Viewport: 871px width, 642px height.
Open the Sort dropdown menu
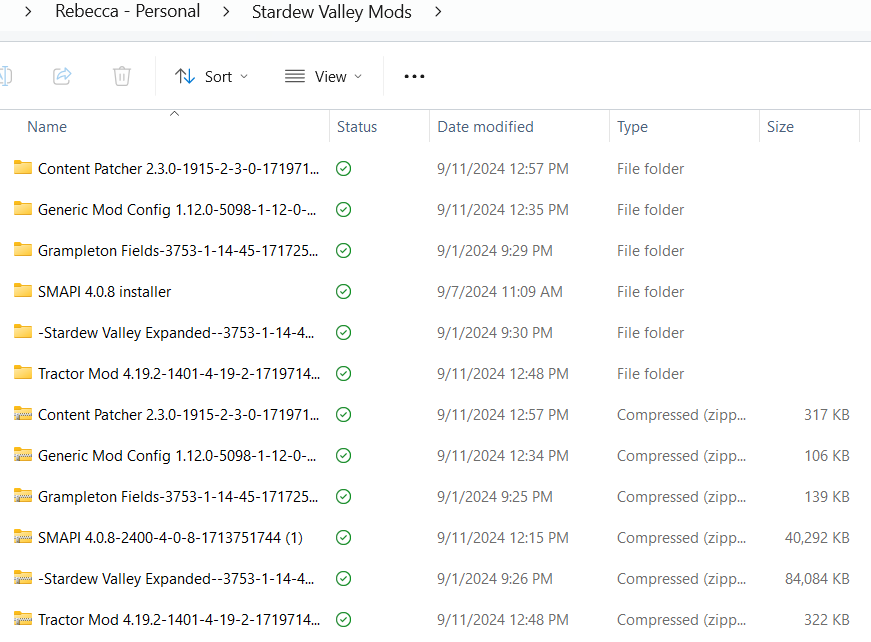pyautogui.click(x=211, y=76)
